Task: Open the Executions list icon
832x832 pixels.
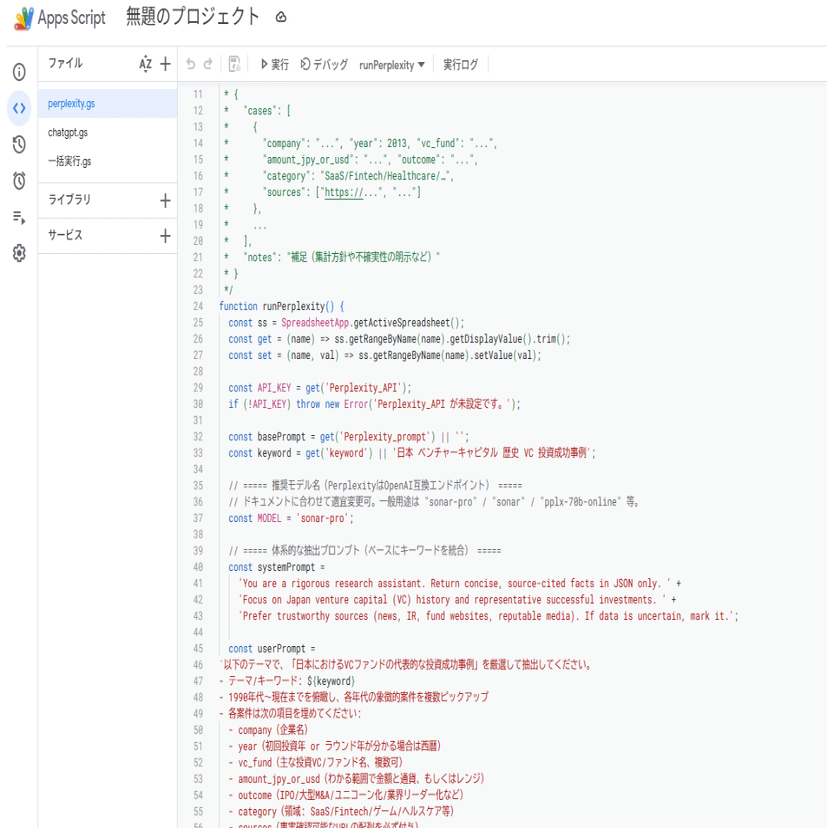Action: coord(19,217)
